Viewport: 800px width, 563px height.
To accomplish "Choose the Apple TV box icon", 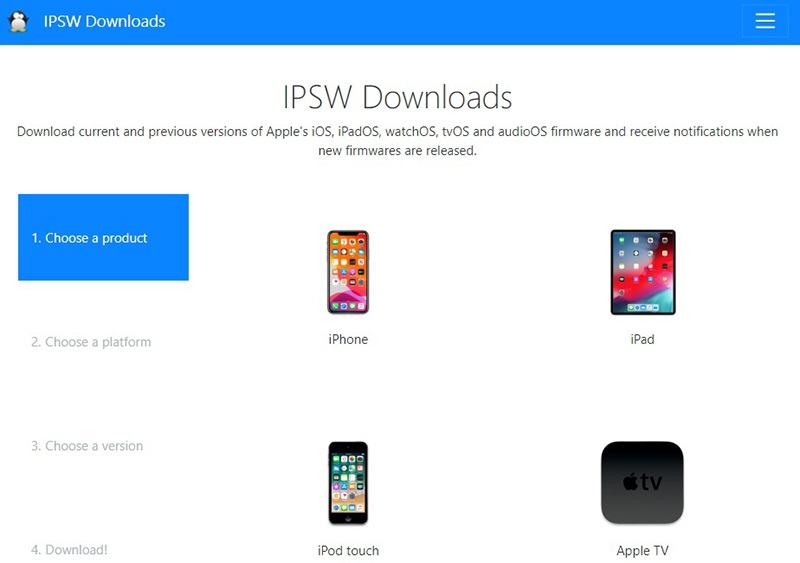I will point(642,482).
